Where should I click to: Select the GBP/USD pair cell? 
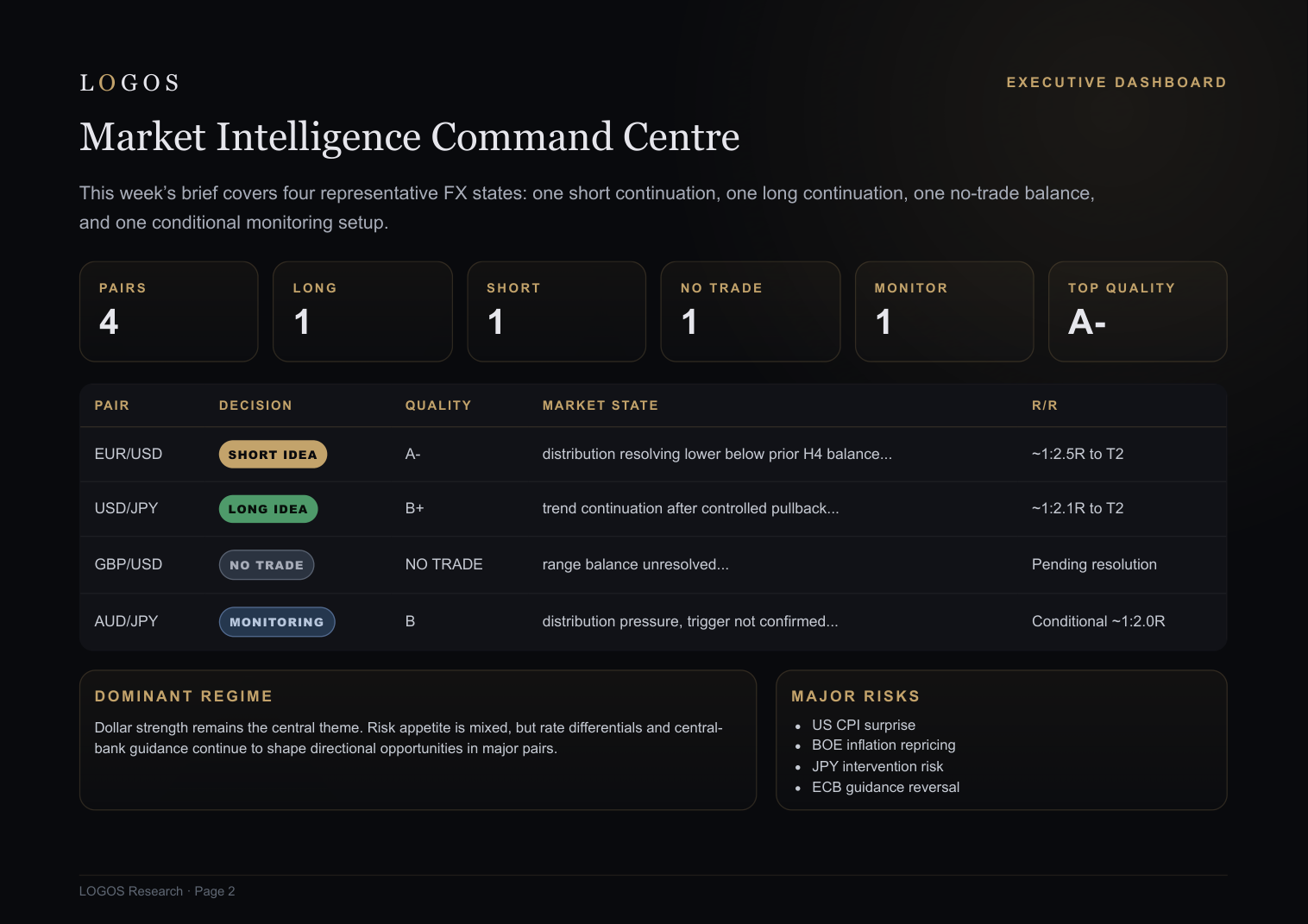129,564
